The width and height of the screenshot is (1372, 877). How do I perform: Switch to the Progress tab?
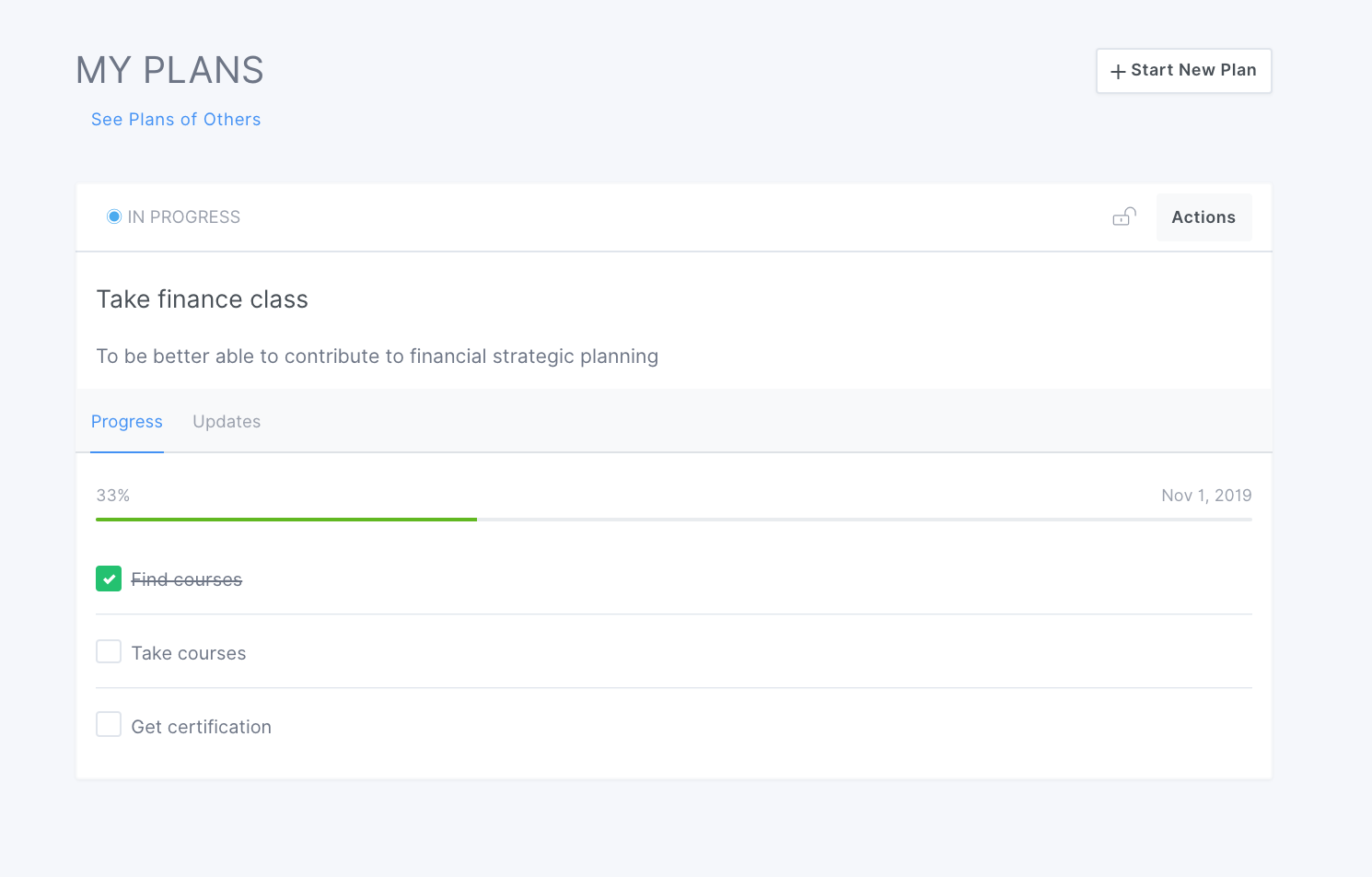[x=127, y=422]
